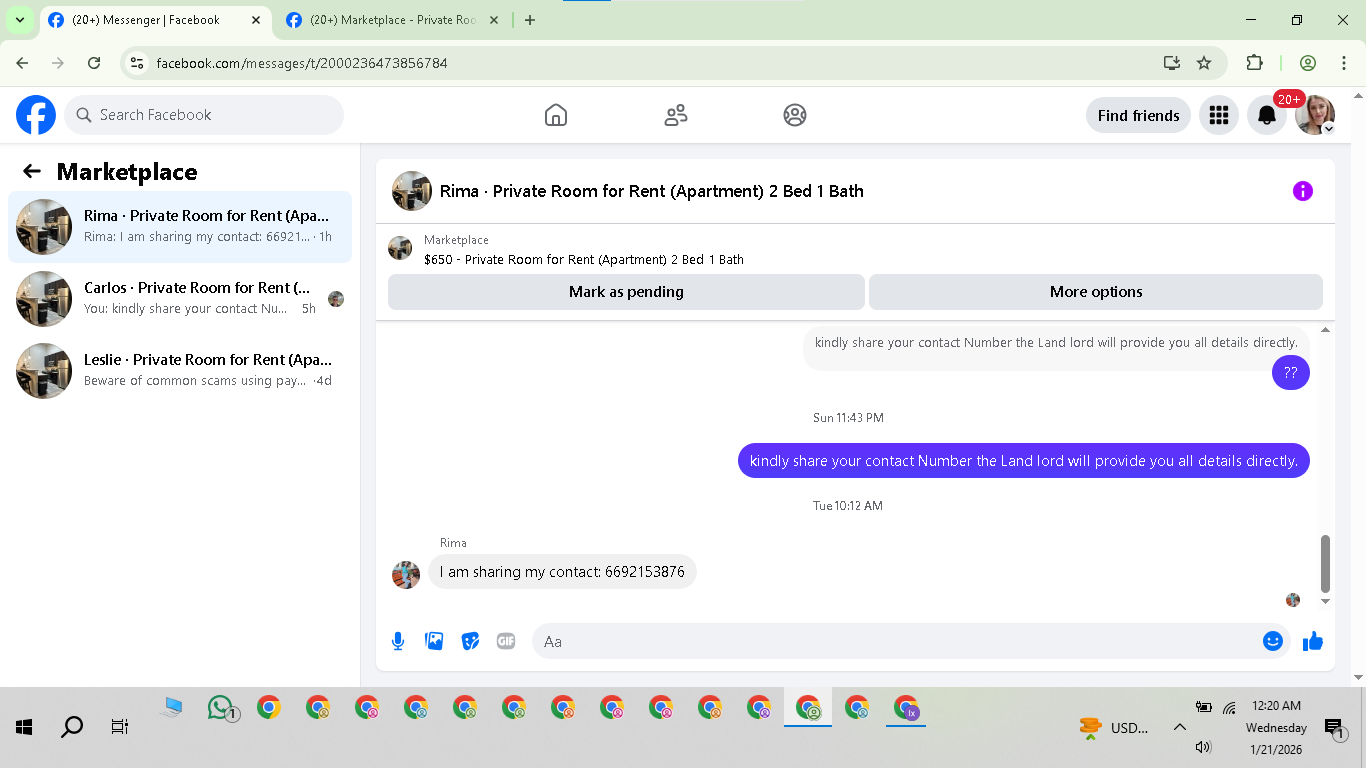Open the $650 Private Room listing link
The image size is (1366, 768).
[584, 260]
